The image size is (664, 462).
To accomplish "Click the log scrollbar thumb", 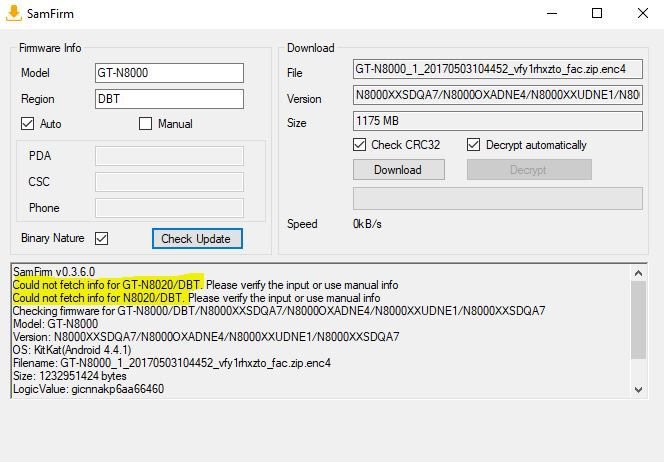I will [x=639, y=320].
